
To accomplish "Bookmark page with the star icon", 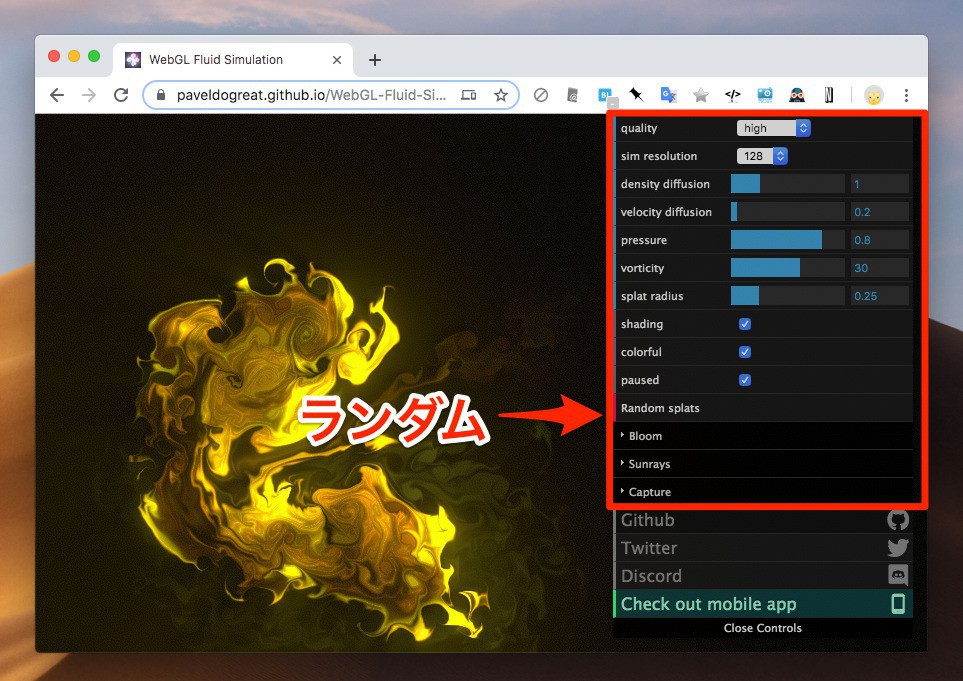I will 501,95.
